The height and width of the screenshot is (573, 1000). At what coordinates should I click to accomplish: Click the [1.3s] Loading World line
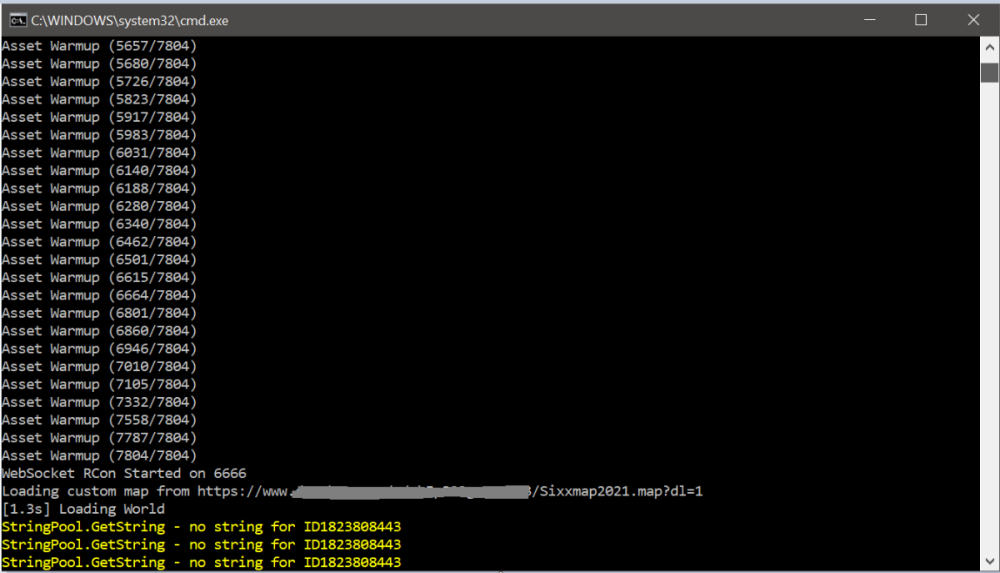point(83,509)
